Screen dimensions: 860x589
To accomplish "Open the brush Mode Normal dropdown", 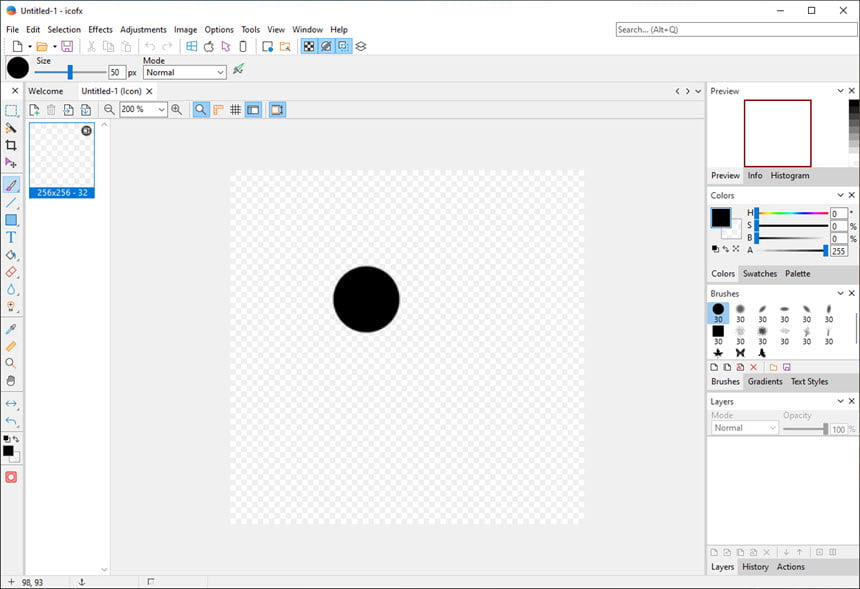I will 185,72.
